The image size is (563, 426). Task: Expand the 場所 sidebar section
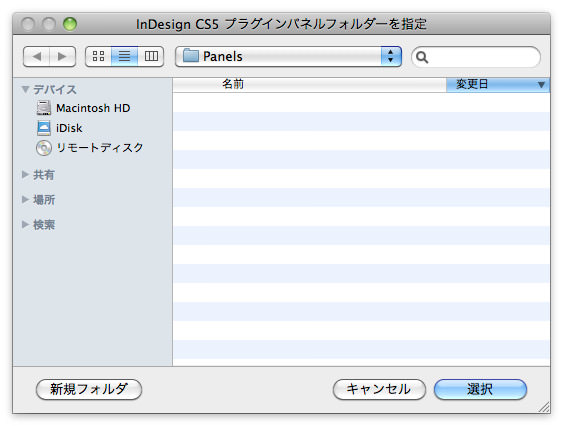[x=25, y=199]
